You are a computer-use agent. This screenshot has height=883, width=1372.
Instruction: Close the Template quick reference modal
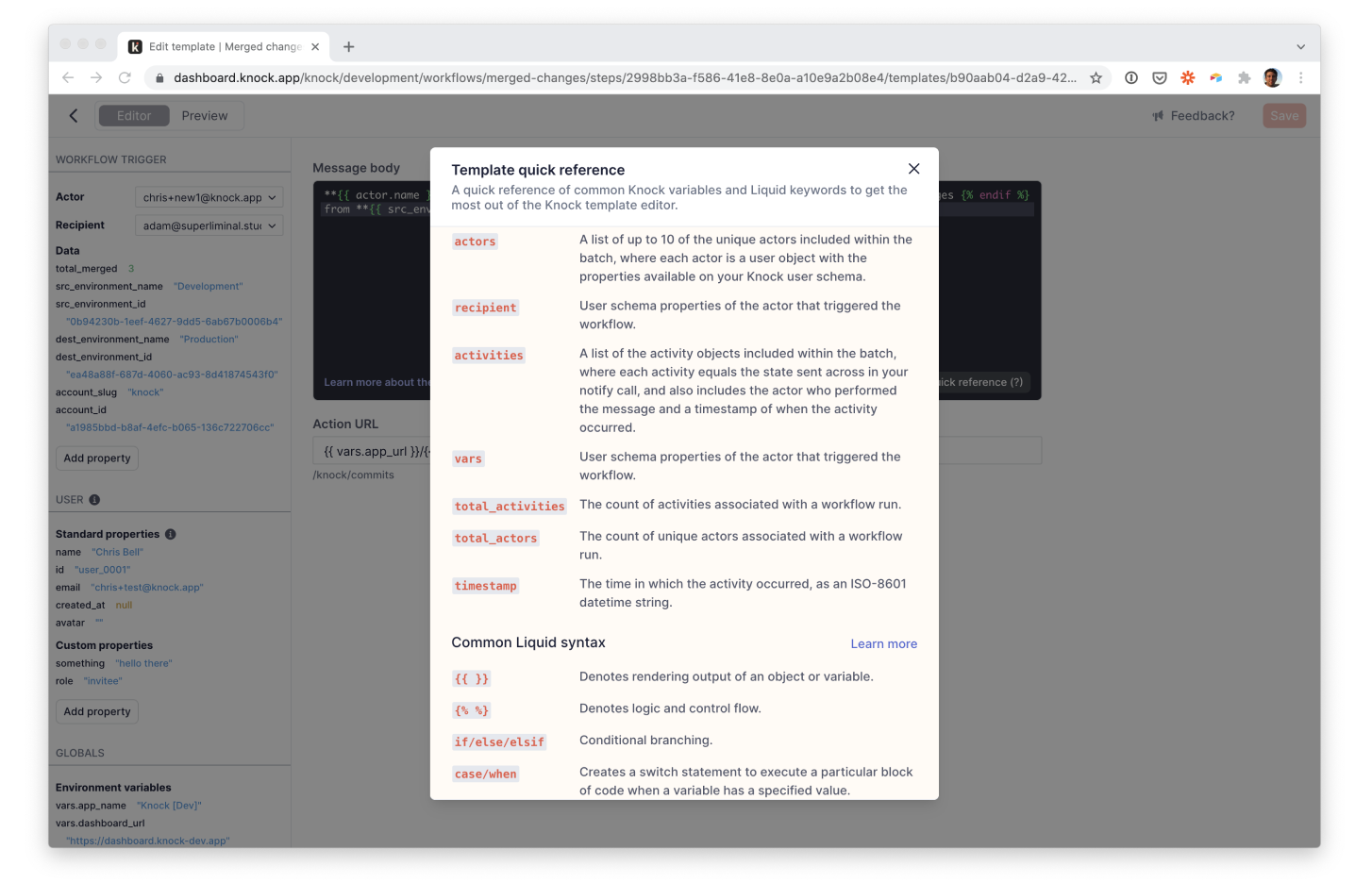click(x=913, y=168)
